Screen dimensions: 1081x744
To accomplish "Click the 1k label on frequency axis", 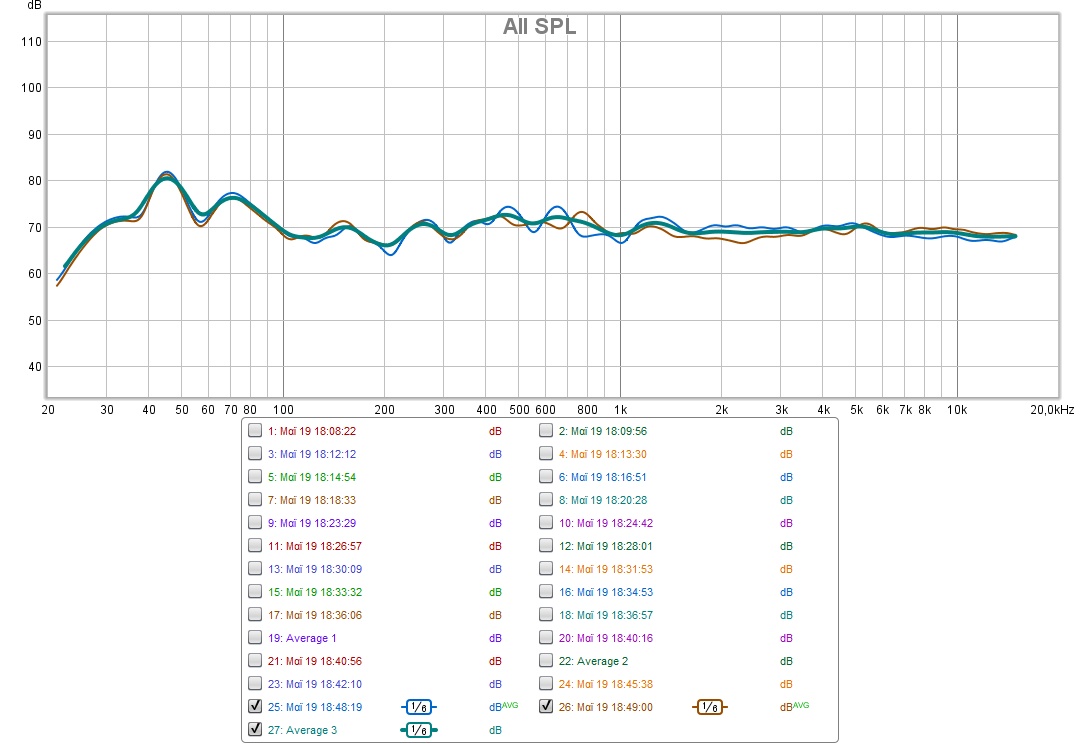I will click(x=620, y=410).
